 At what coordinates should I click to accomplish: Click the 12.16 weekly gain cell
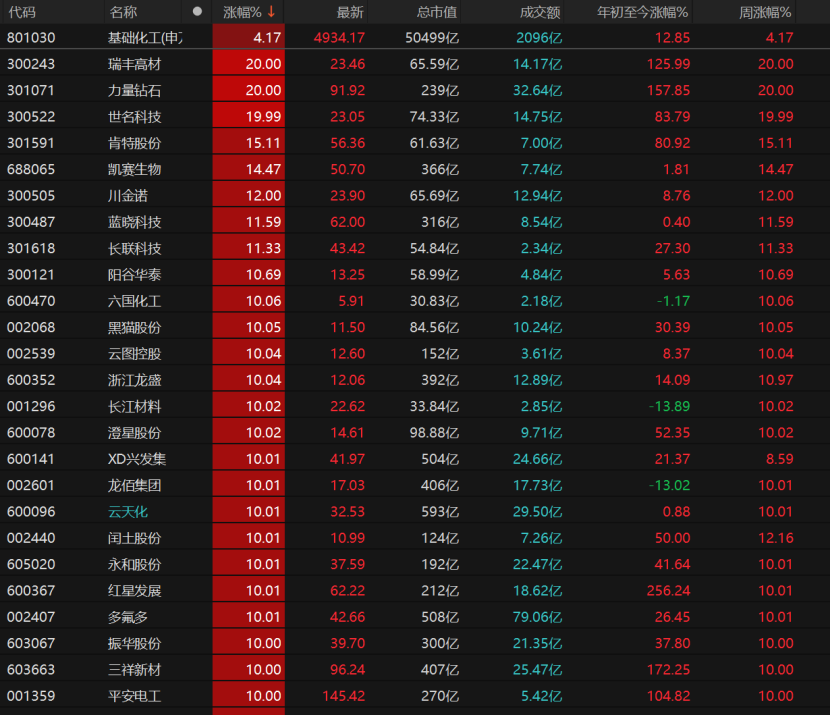(x=776, y=538)
